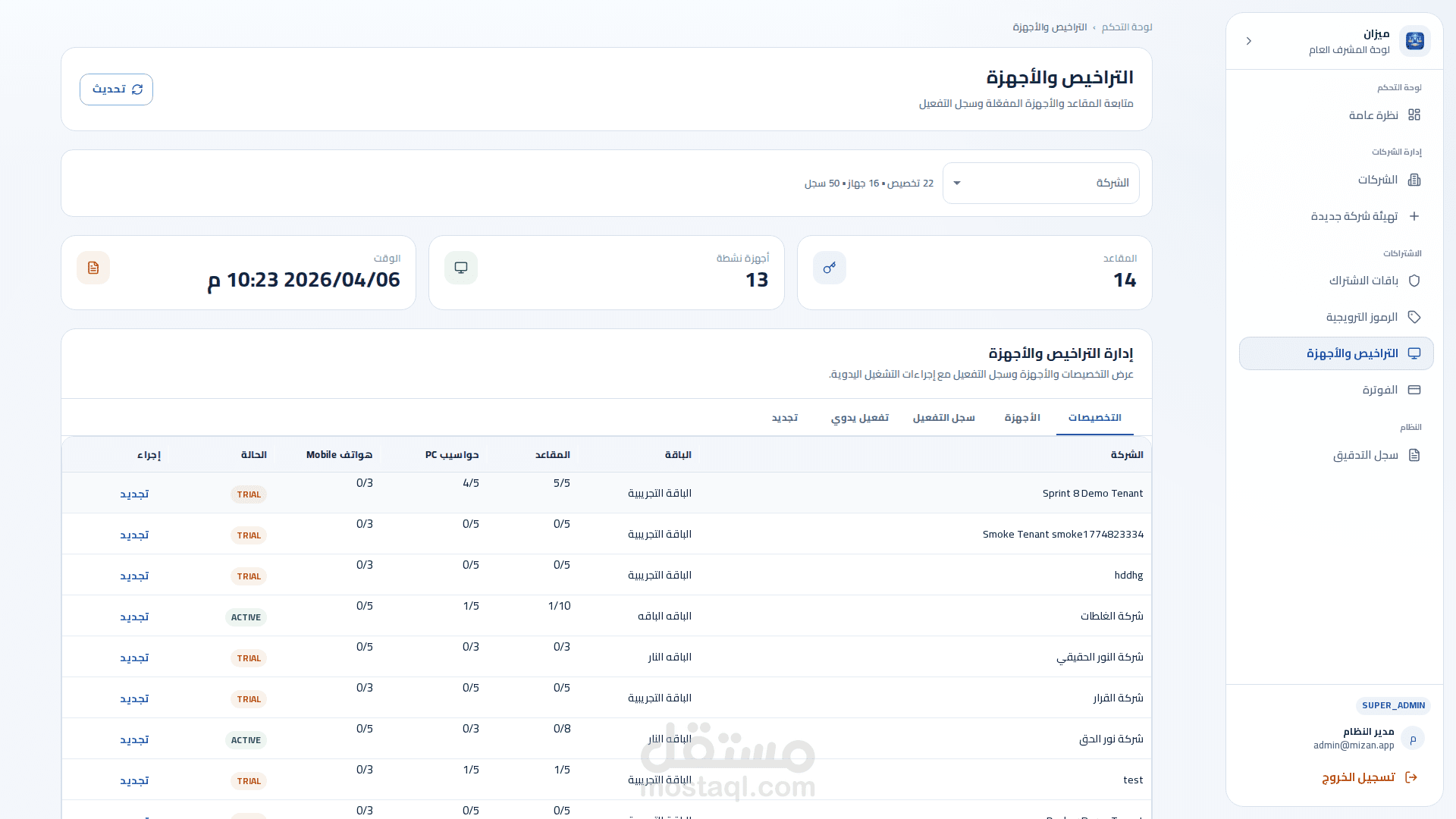Switch to the سجل التفعيل tab
The height and width of the screenshot is (819, 1456).
[x=943, y=418]
